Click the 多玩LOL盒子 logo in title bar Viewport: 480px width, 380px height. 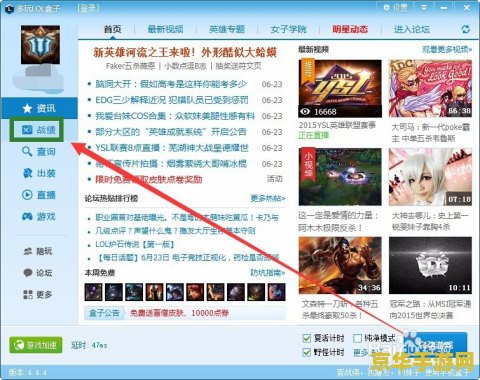point(9,8)
